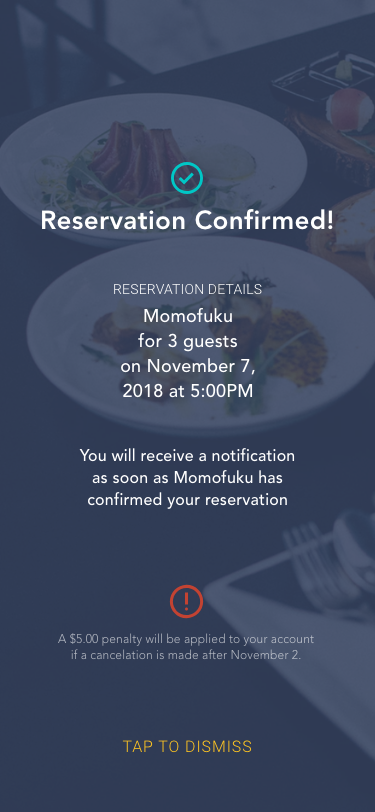This screenshot has width=375, height=812.
Task: Click the middle plate background image
Action: click(202, 331)
